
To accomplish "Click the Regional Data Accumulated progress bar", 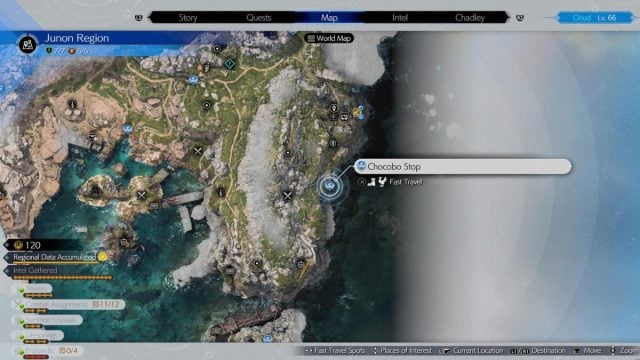I will click(56, 263).
